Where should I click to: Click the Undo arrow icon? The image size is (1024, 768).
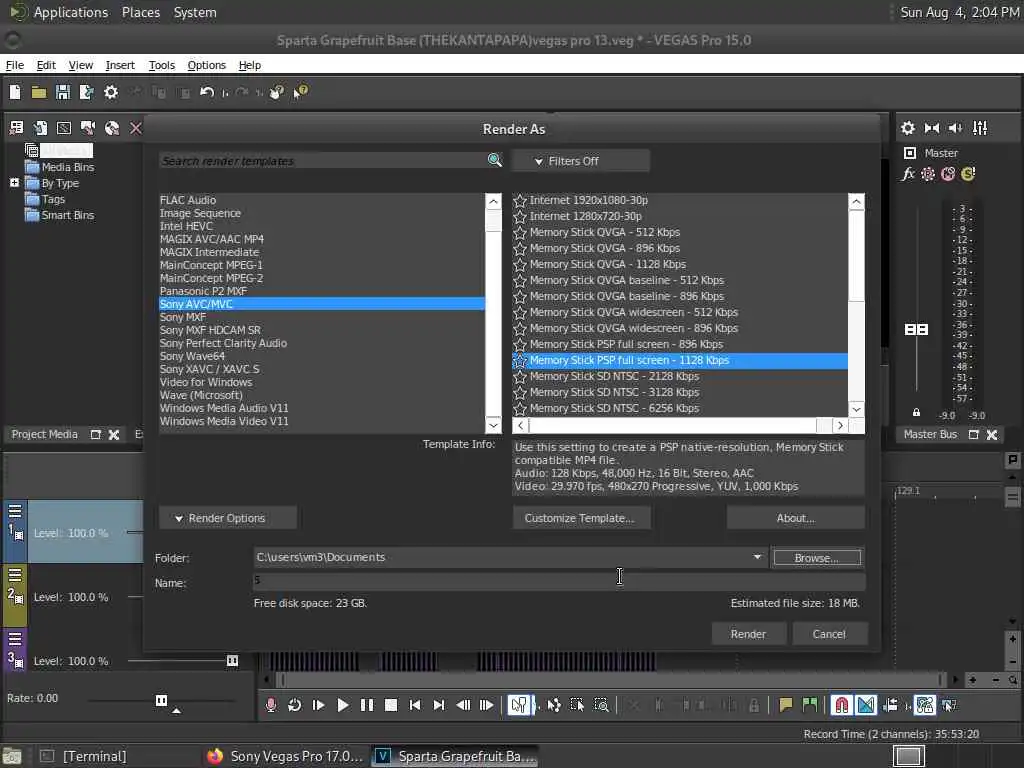pyautogui.click(x=207, y=92)
